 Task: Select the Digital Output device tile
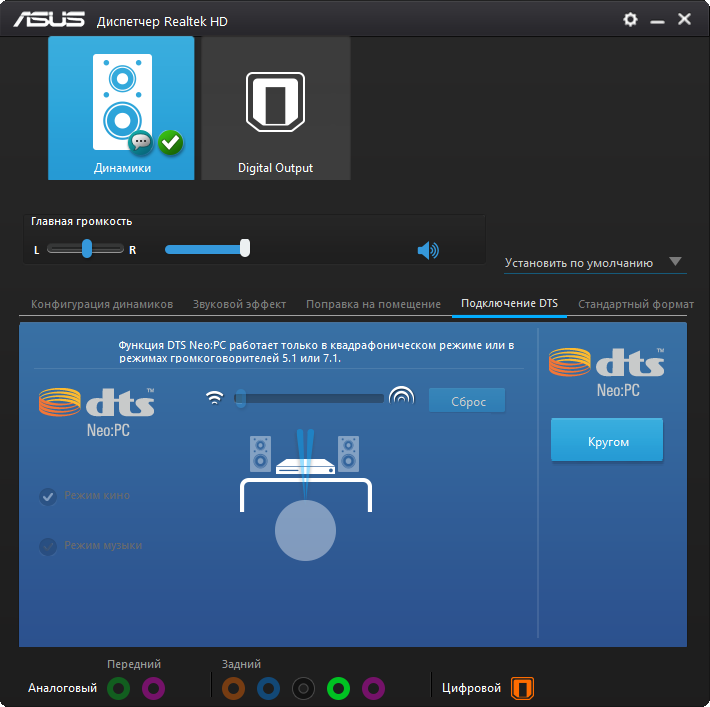(276, 108)
